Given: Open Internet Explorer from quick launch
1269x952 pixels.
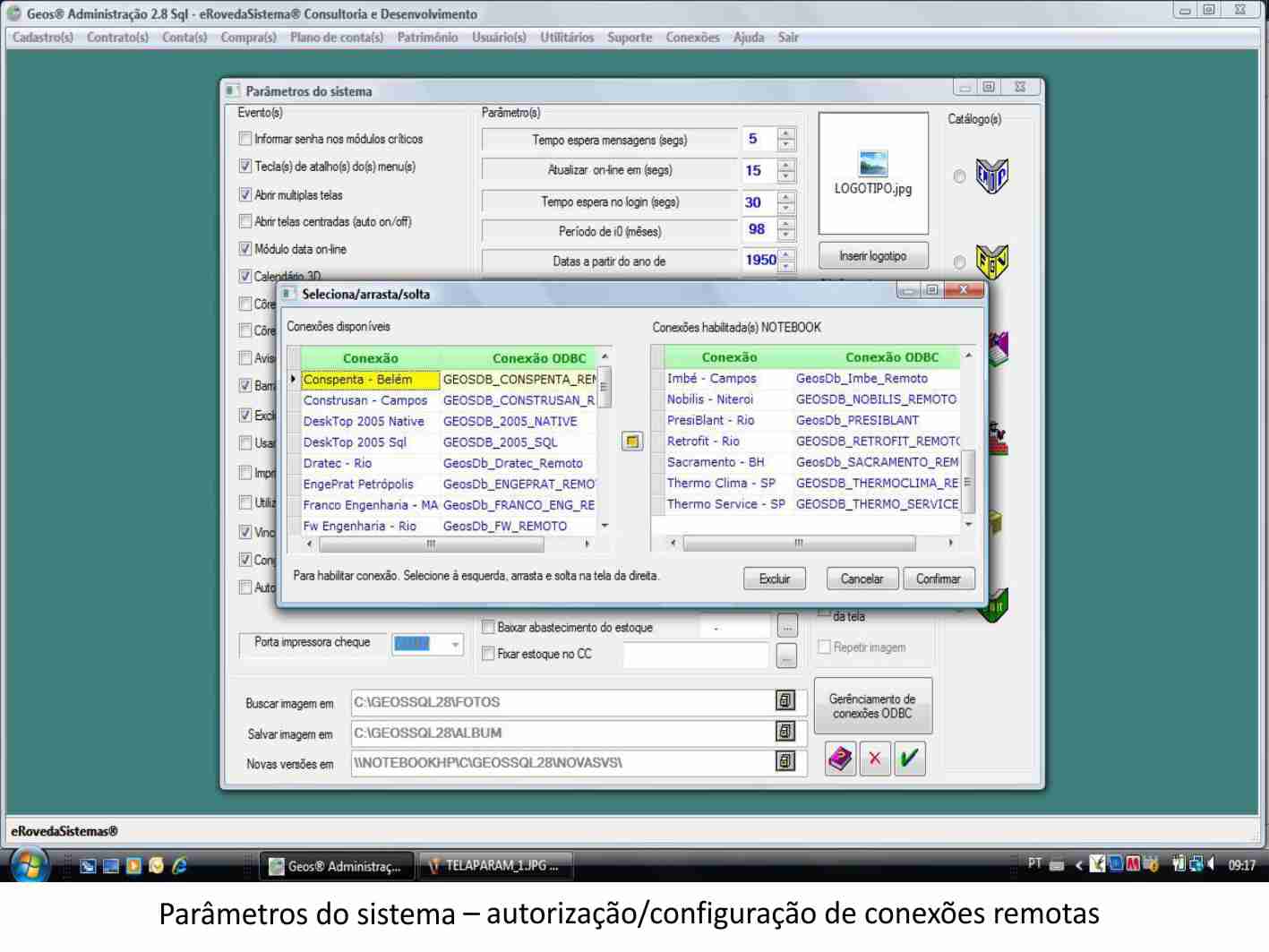Looking at the screenshot, I should tap(179, 866).
